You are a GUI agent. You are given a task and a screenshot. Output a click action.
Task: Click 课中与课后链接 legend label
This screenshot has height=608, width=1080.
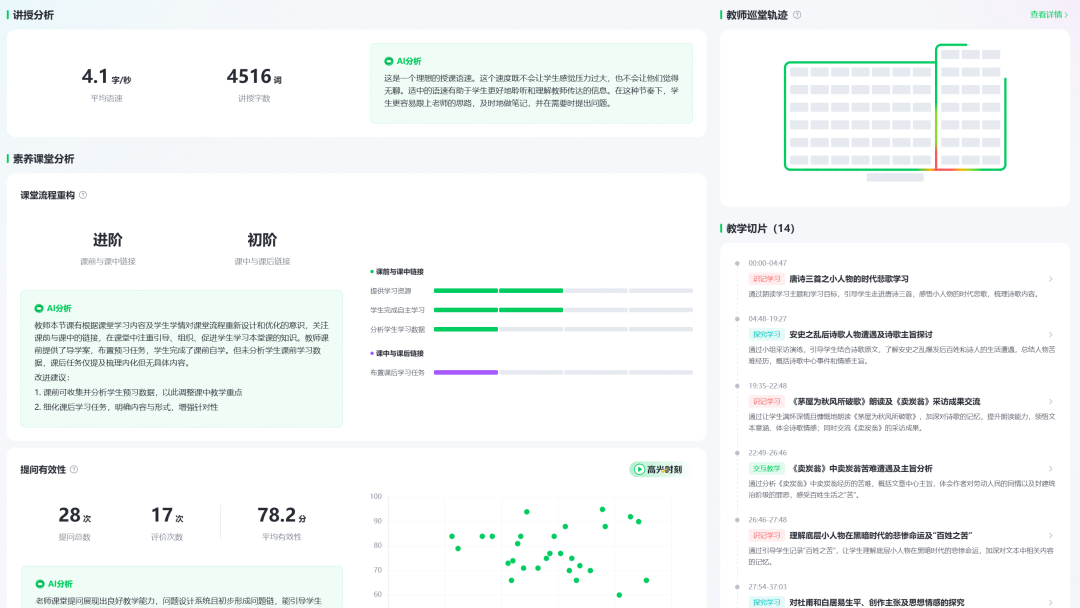coord(399,353)
